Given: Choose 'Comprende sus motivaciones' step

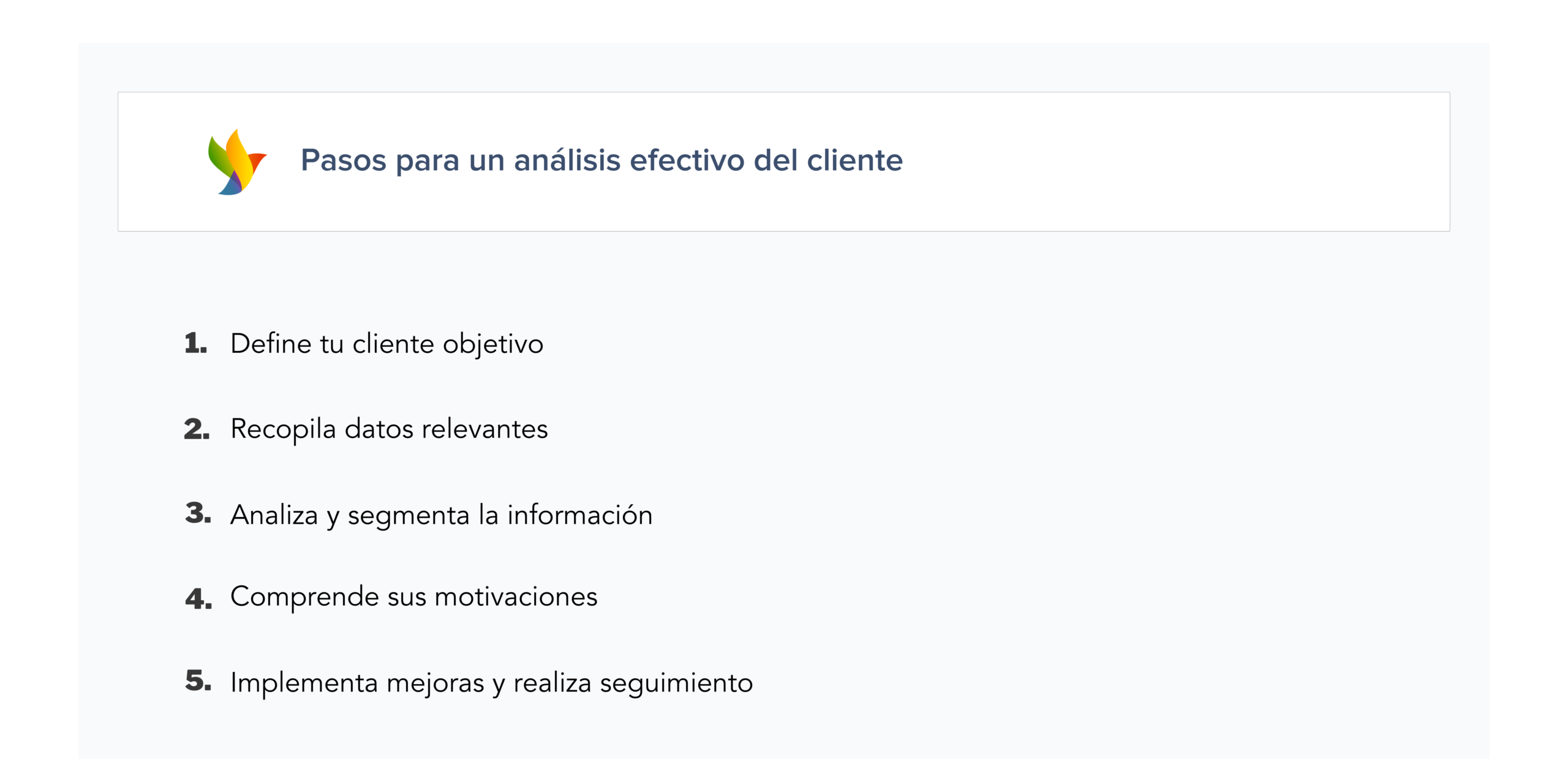Looking at the screenshot, I should click(413, 597).
